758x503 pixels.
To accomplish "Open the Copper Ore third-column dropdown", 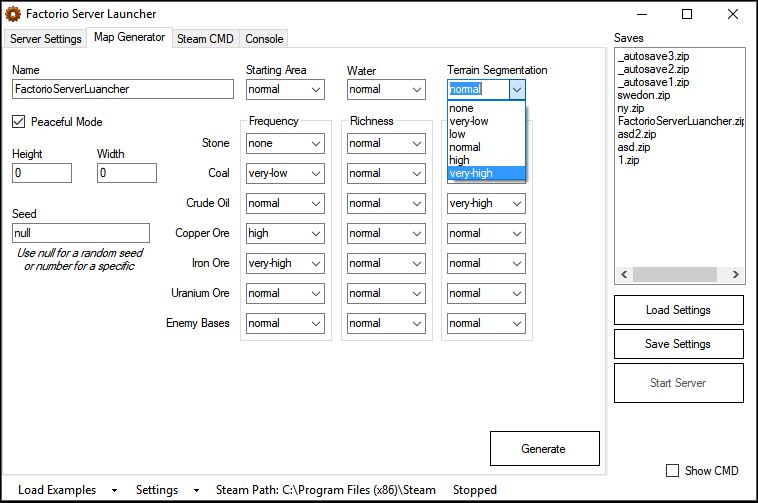I will tap(486, 233).
